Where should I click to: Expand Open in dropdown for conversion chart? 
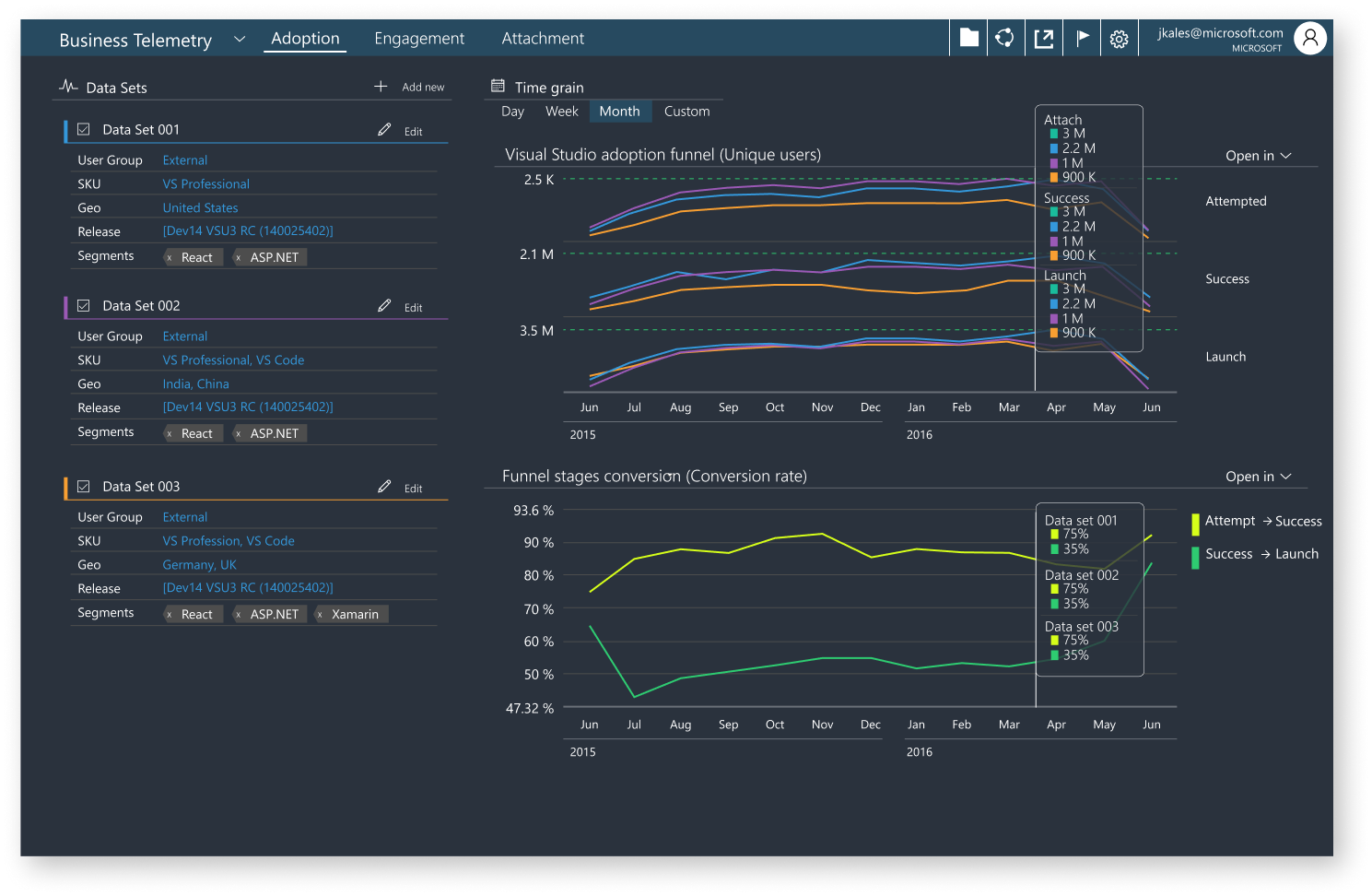point(1286,477)
